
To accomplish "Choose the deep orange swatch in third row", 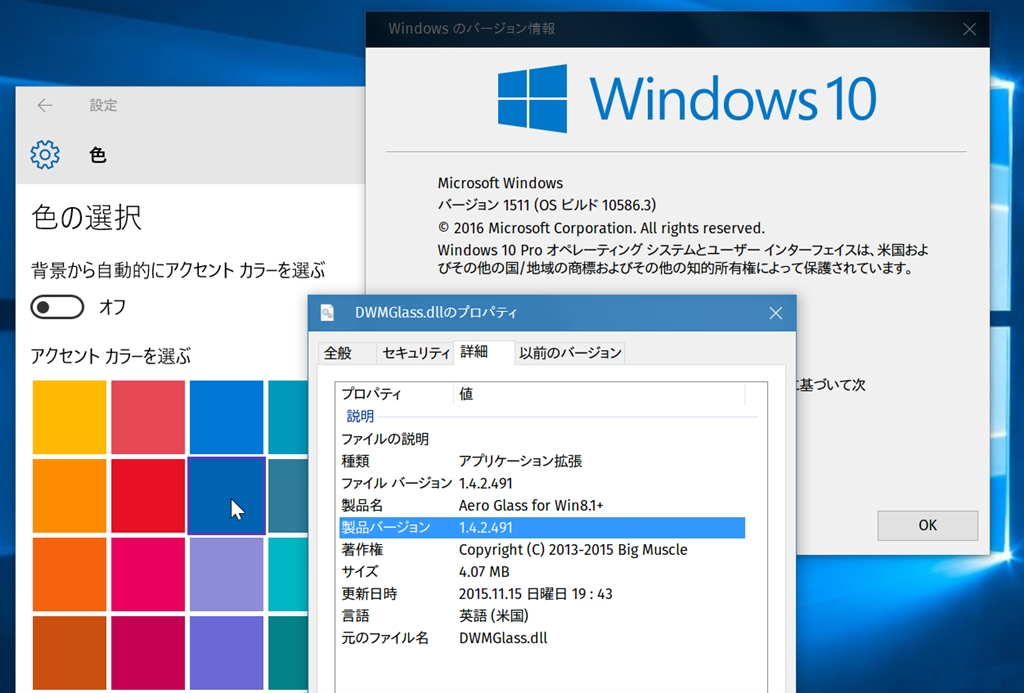I will [x=69, y=574].
